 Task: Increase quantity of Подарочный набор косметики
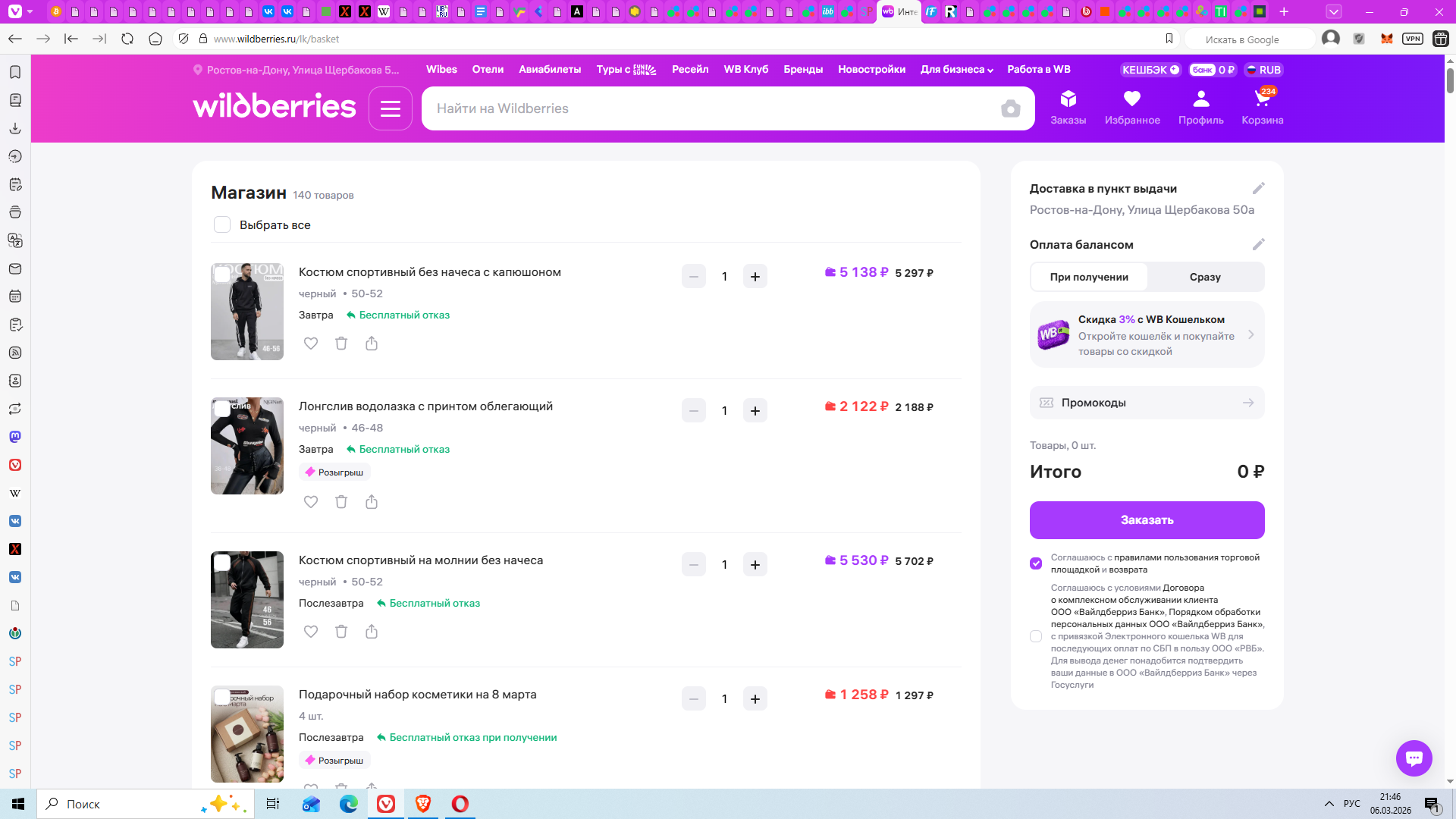coord(755,698)
